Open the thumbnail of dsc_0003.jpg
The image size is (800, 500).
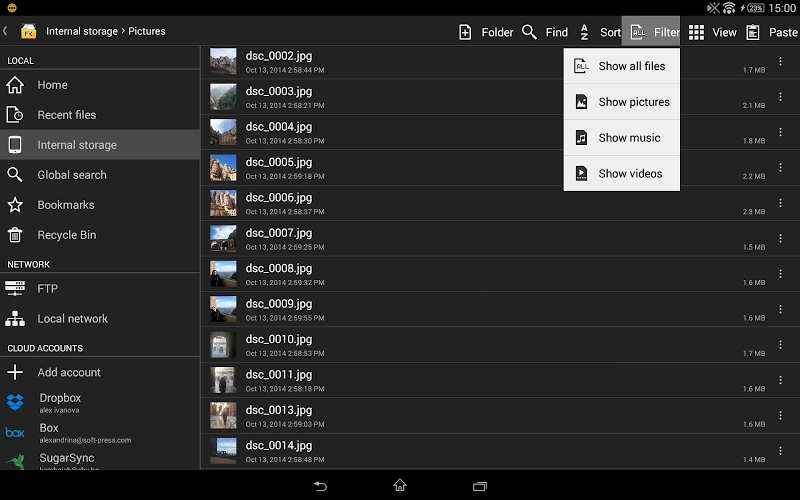(x=223, y=97)
